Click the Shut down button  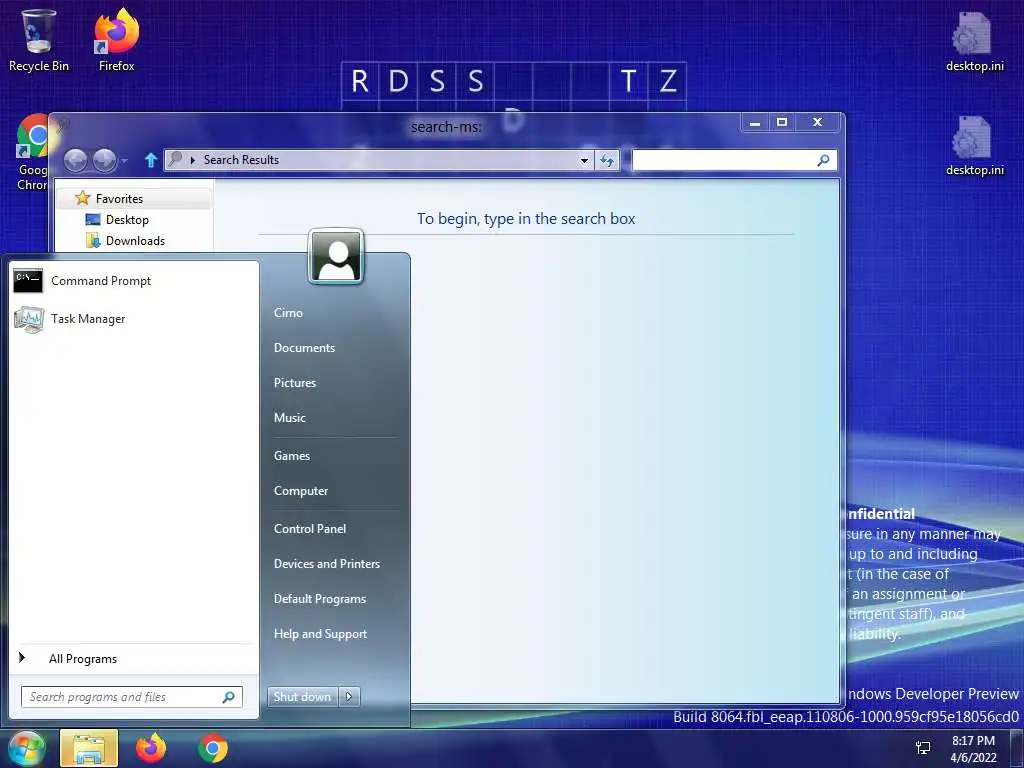pos(303,697)
